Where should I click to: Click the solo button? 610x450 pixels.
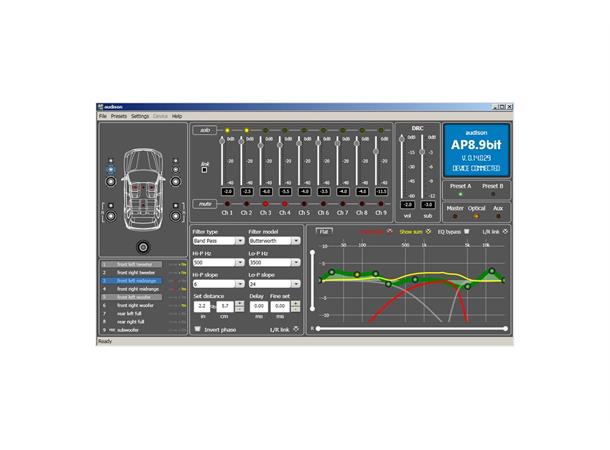coord(205,130)
